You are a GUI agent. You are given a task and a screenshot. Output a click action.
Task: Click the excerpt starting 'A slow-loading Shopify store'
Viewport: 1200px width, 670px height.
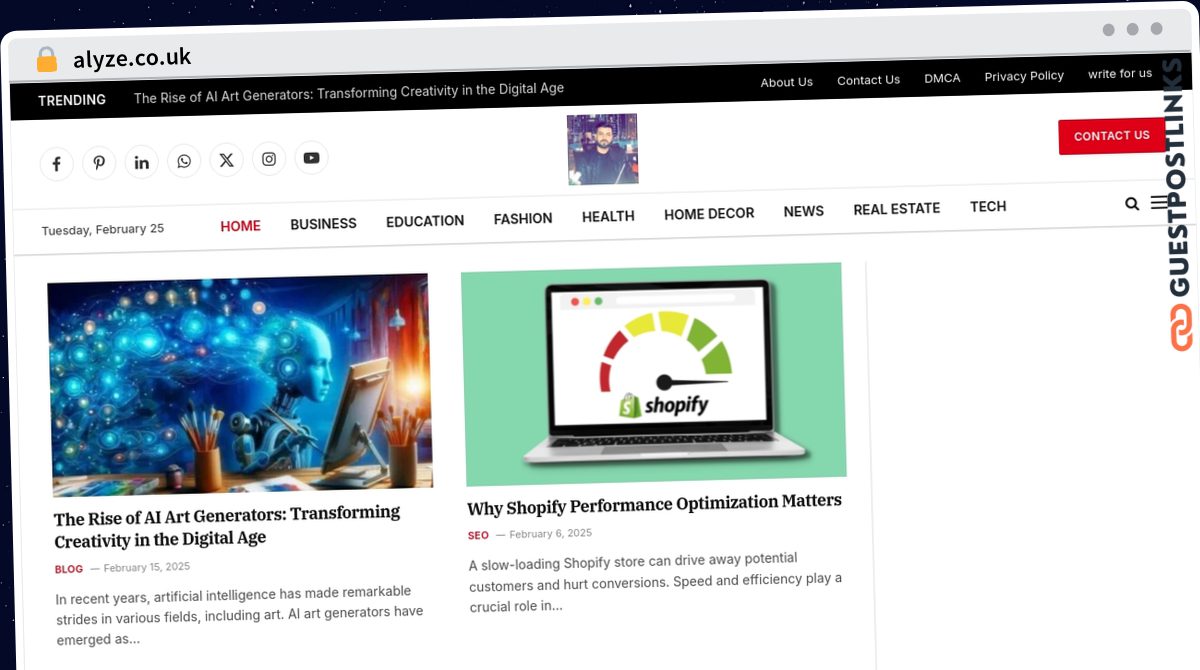(x=656, y=582)
